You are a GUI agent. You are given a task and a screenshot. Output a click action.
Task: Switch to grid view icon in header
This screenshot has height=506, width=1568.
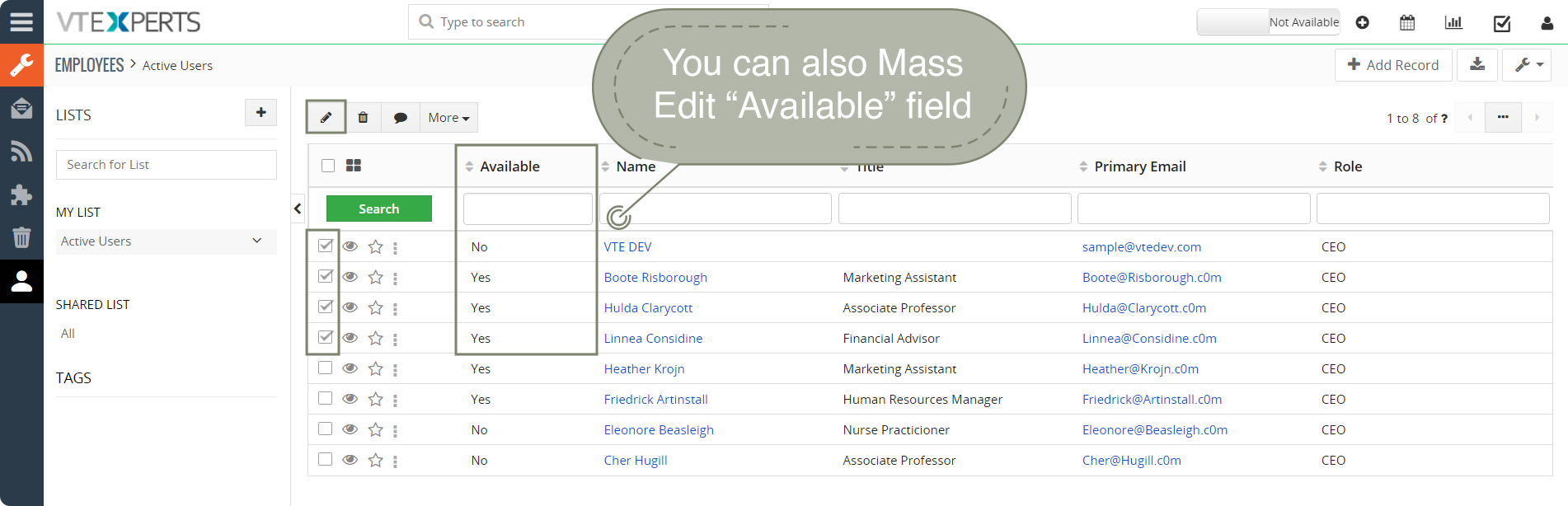coord(354,166)
